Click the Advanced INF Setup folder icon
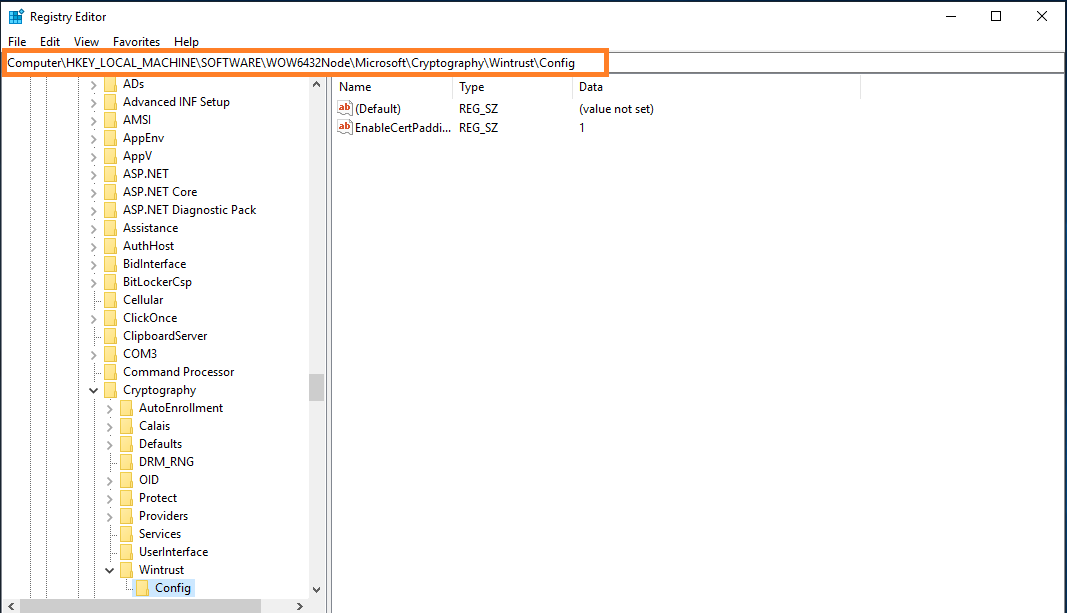The image size is (1067, 613). click(x=110, y=102)
